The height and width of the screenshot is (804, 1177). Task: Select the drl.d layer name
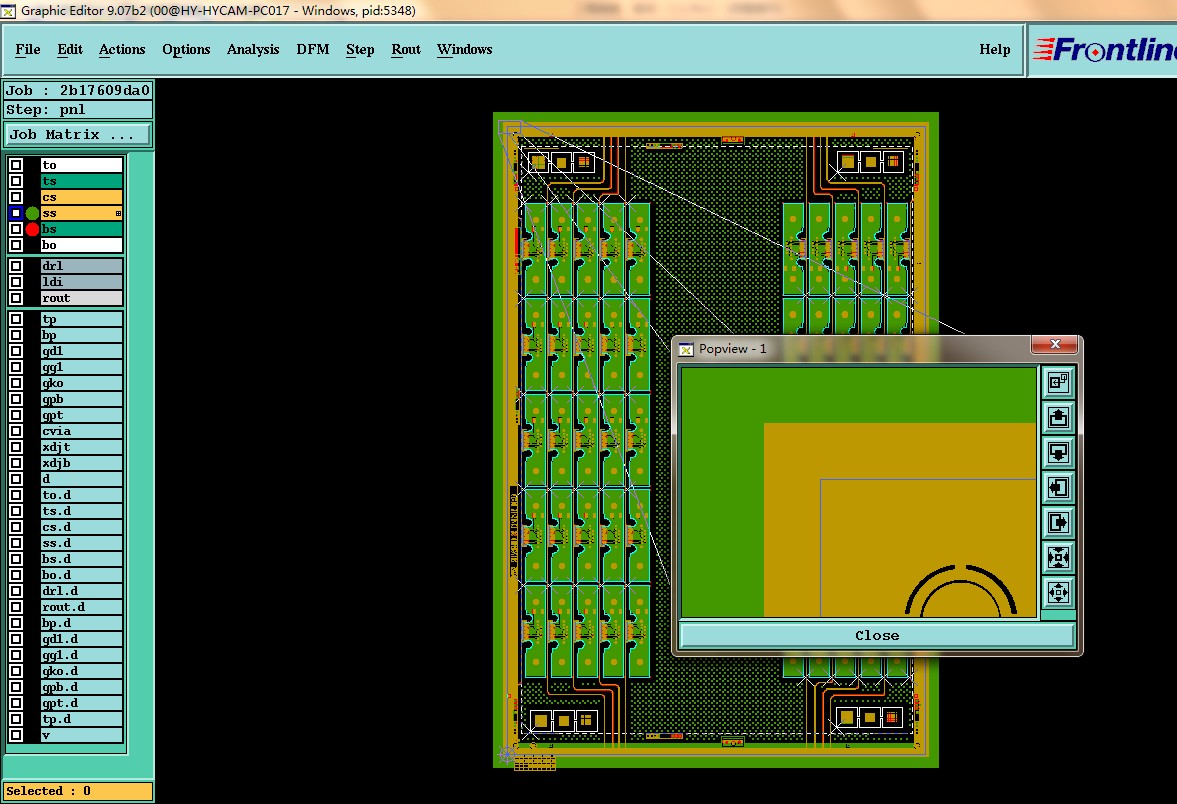point(81,591)
